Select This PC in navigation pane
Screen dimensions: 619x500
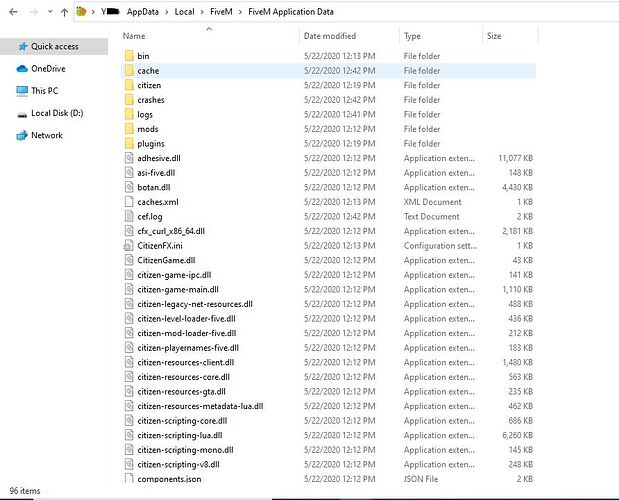click(x=44, y=91)
